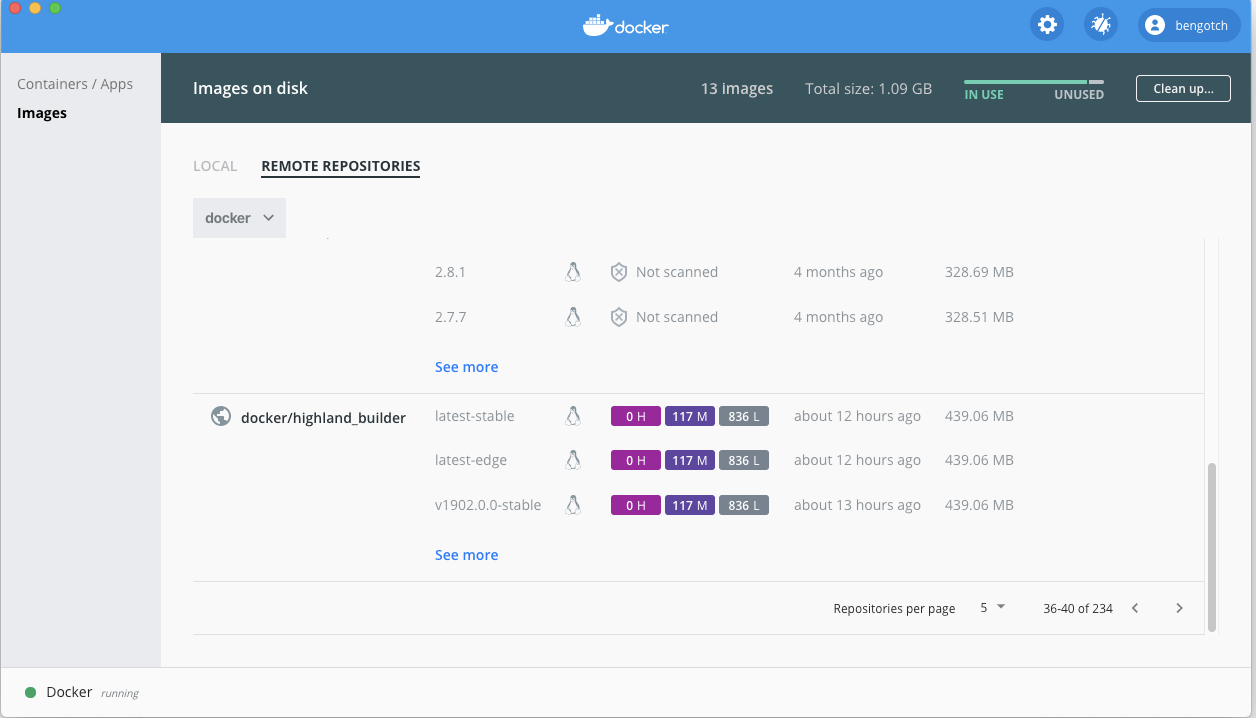This screenshot has height=718, width=1256.
Task: Click 117 M badge for v1902.0.0-stable
Action: click(690, 505)
